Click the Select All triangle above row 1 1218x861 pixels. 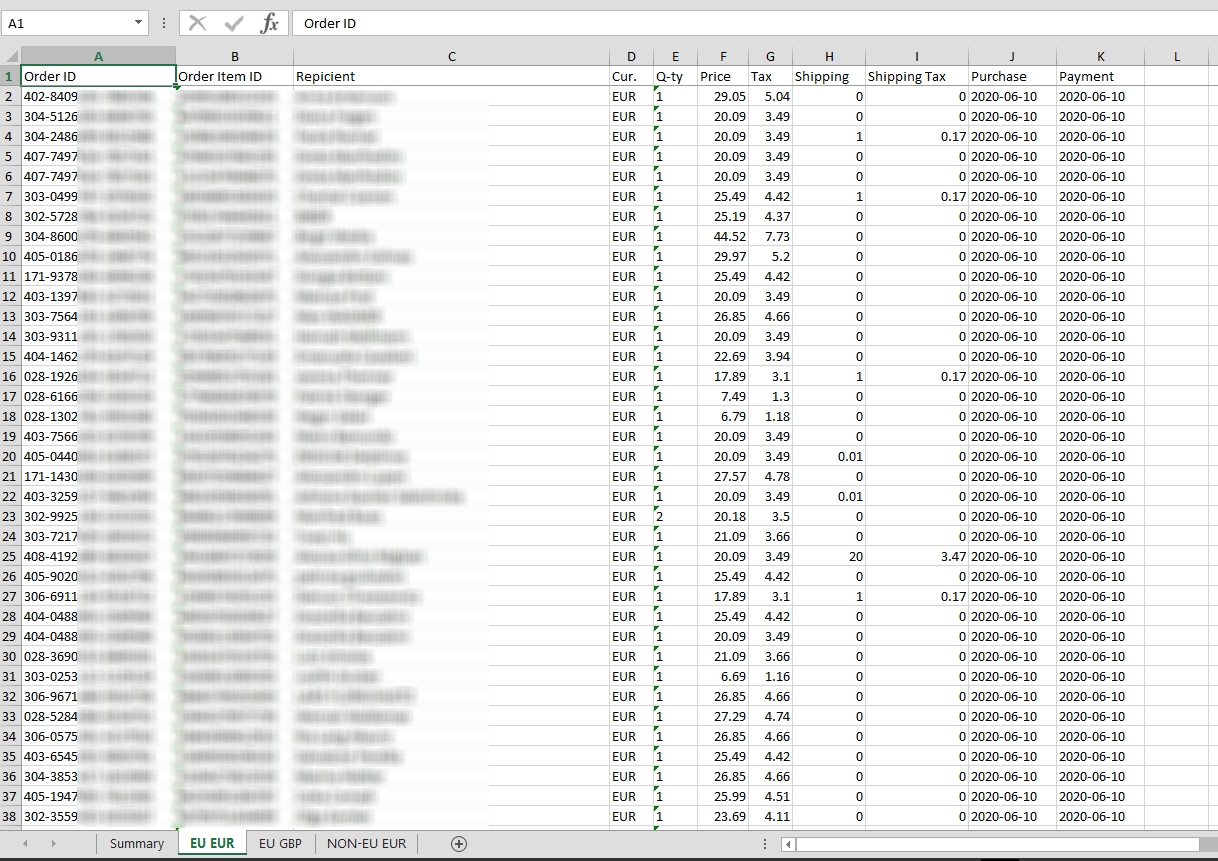click(11, 56)
